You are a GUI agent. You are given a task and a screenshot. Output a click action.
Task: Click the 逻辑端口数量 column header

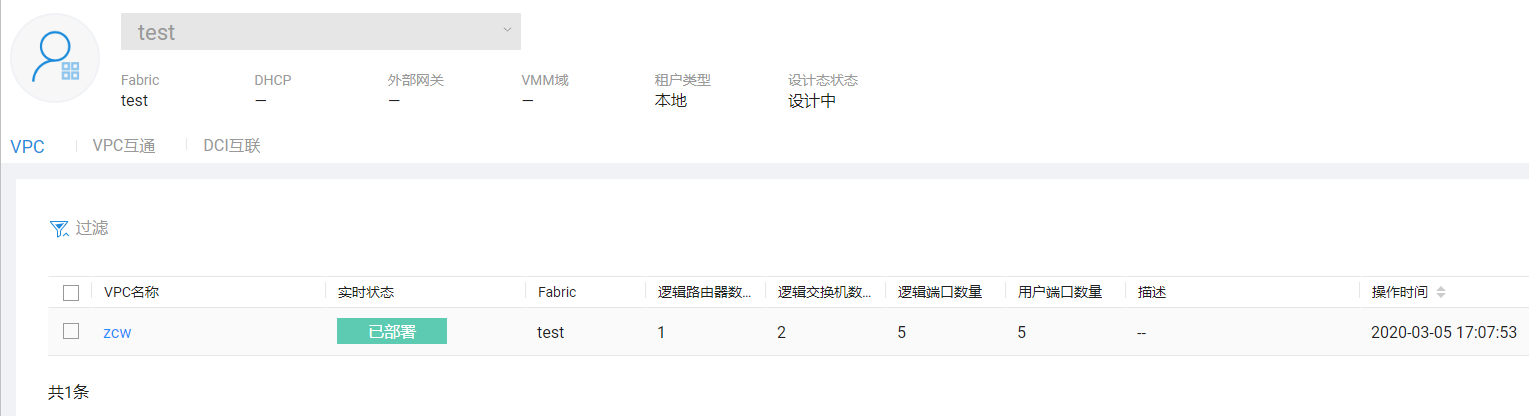click(939, 292)
